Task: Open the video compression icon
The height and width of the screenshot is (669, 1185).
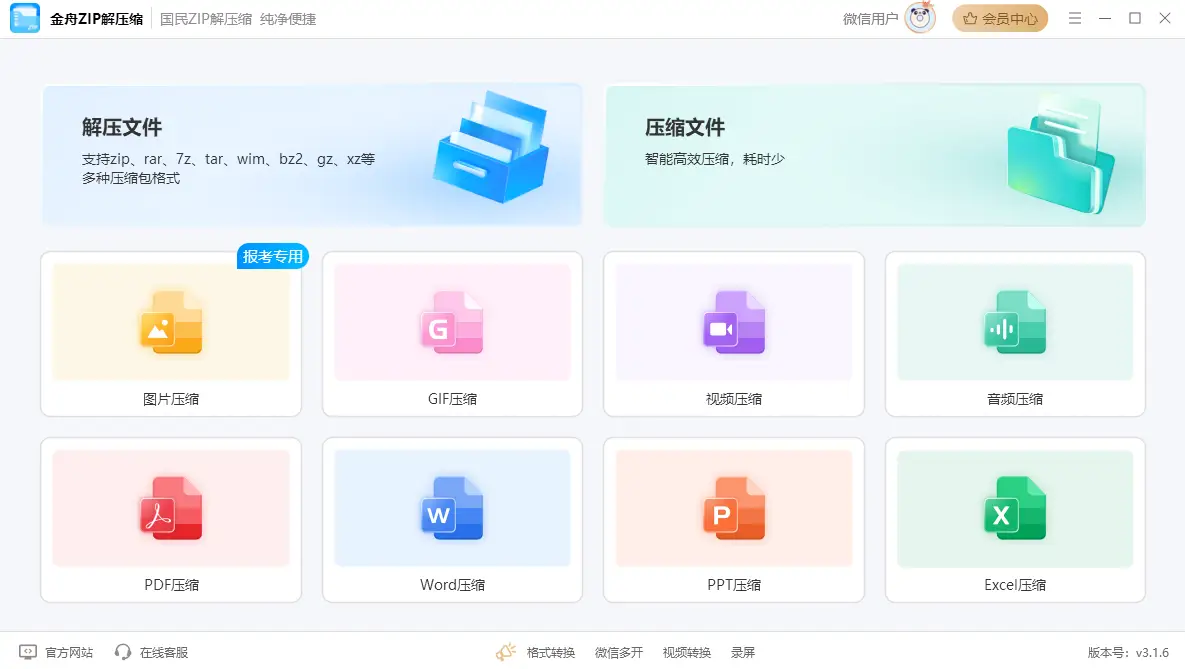Action: tap(734, 321)
